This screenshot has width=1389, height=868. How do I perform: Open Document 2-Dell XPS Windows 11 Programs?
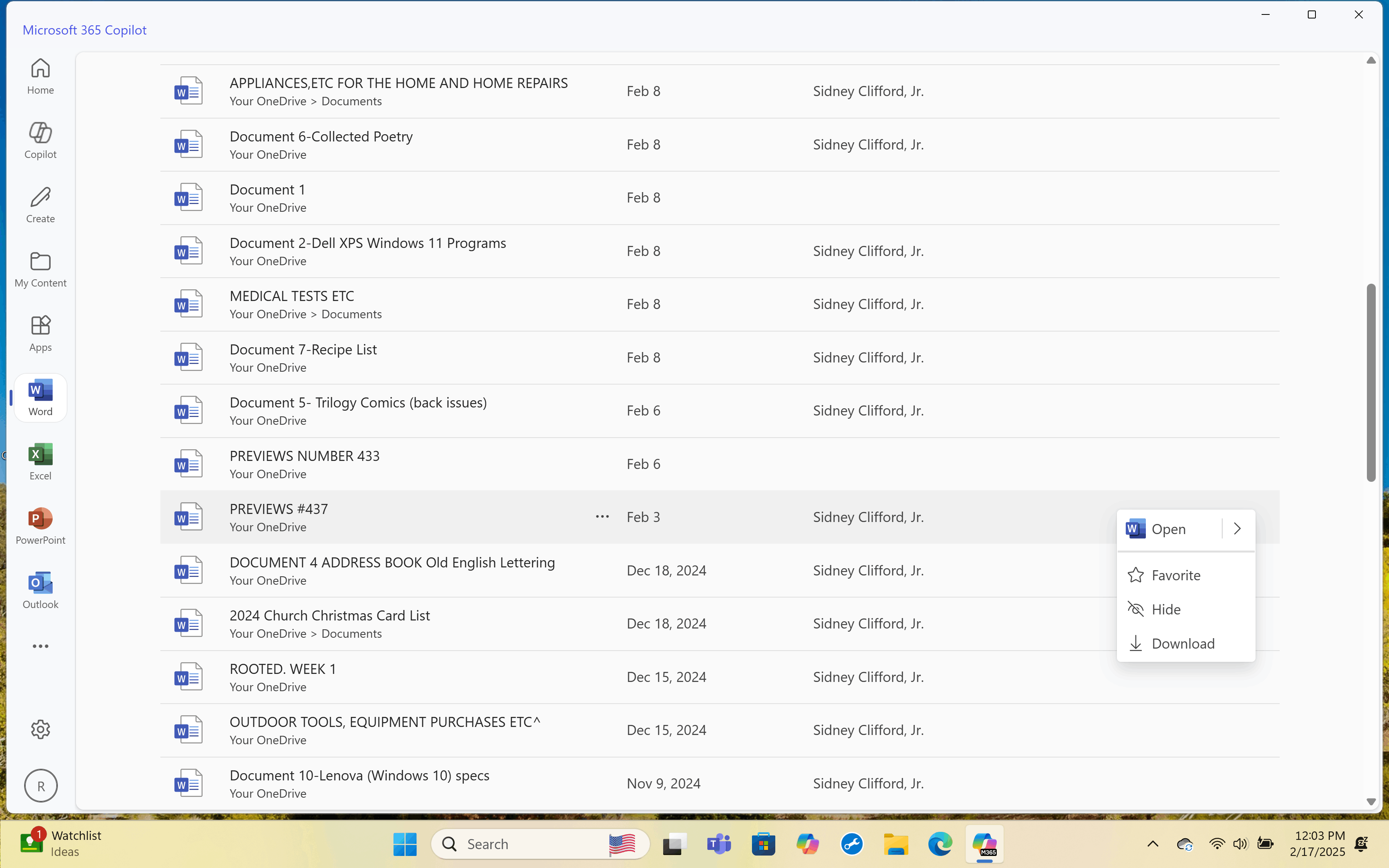[x=368, y=243]
